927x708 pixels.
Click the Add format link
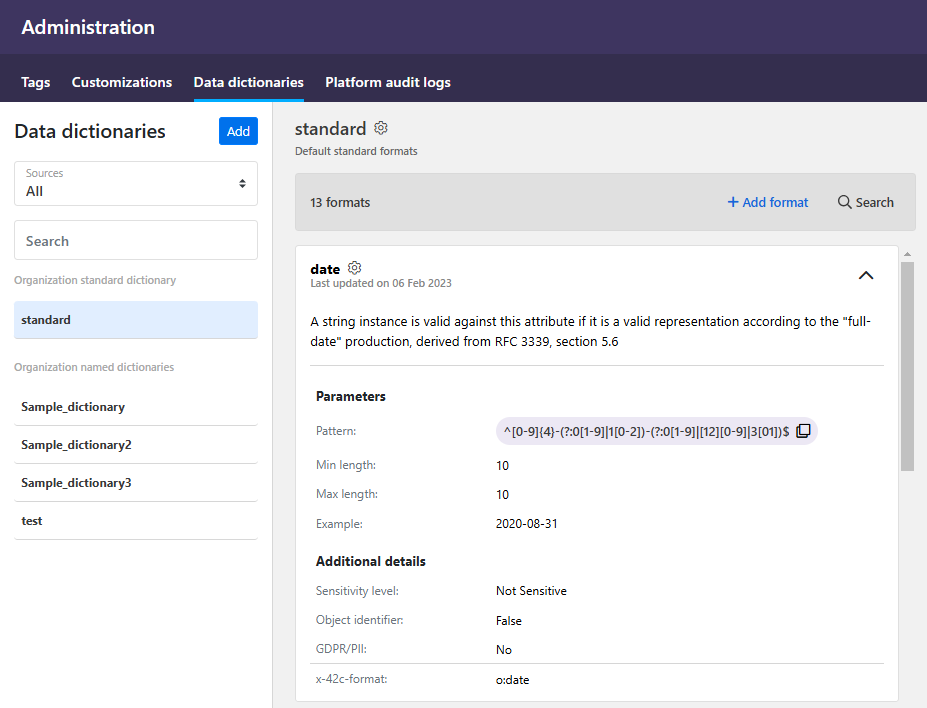point(775,202)
